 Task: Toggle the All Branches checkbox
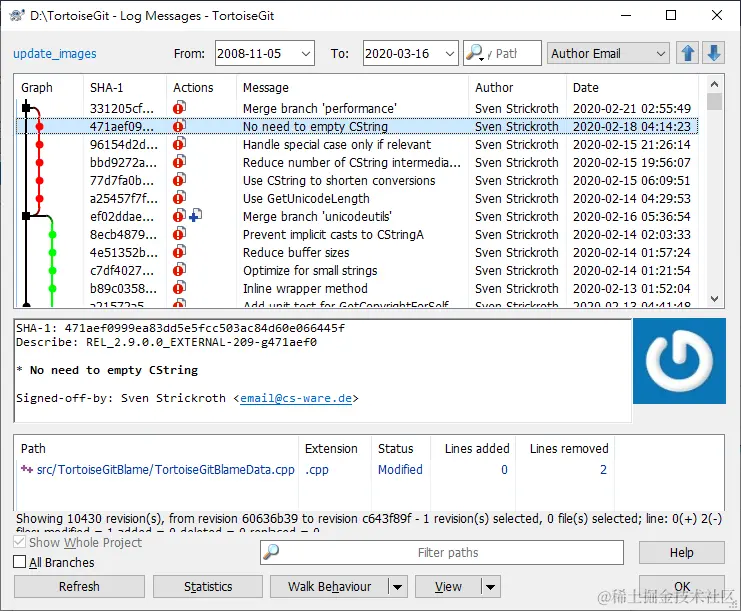[20, 562]
